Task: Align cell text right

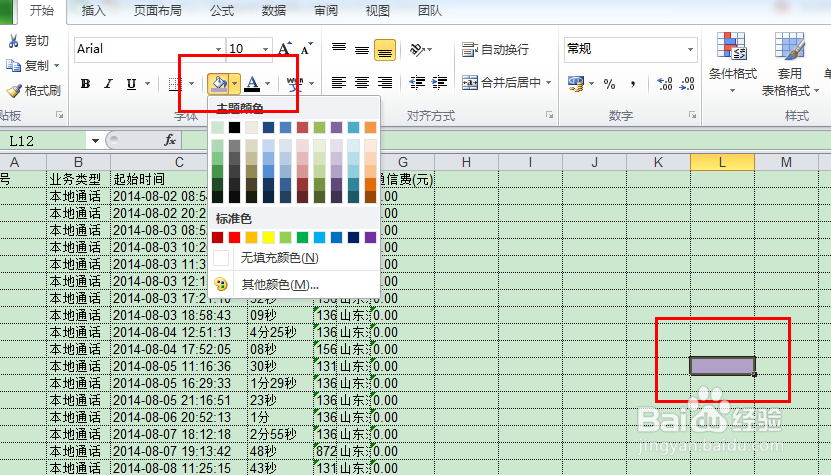Action: point(385,83)
